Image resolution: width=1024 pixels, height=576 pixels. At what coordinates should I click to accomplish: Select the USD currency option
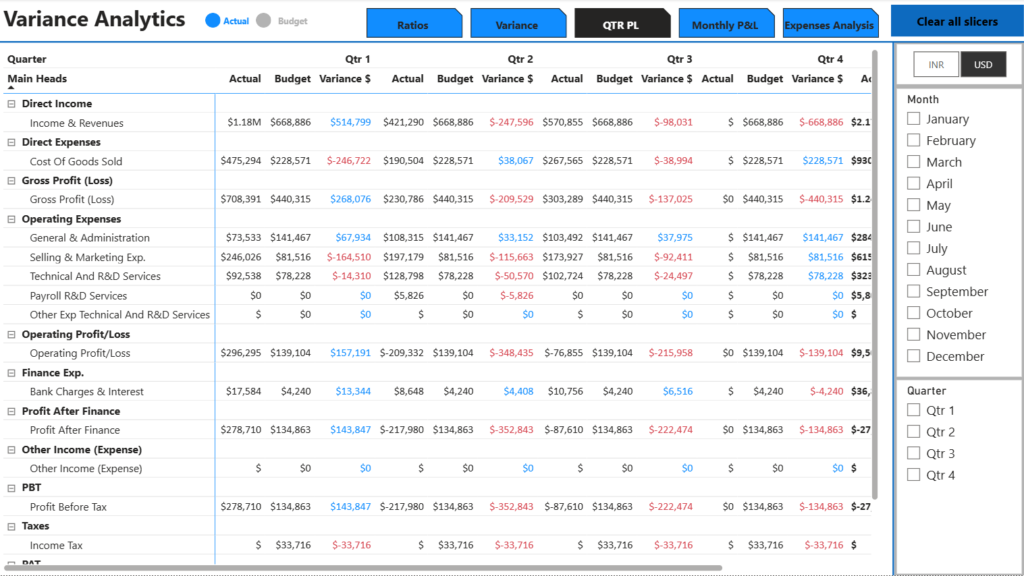(983, 65)
